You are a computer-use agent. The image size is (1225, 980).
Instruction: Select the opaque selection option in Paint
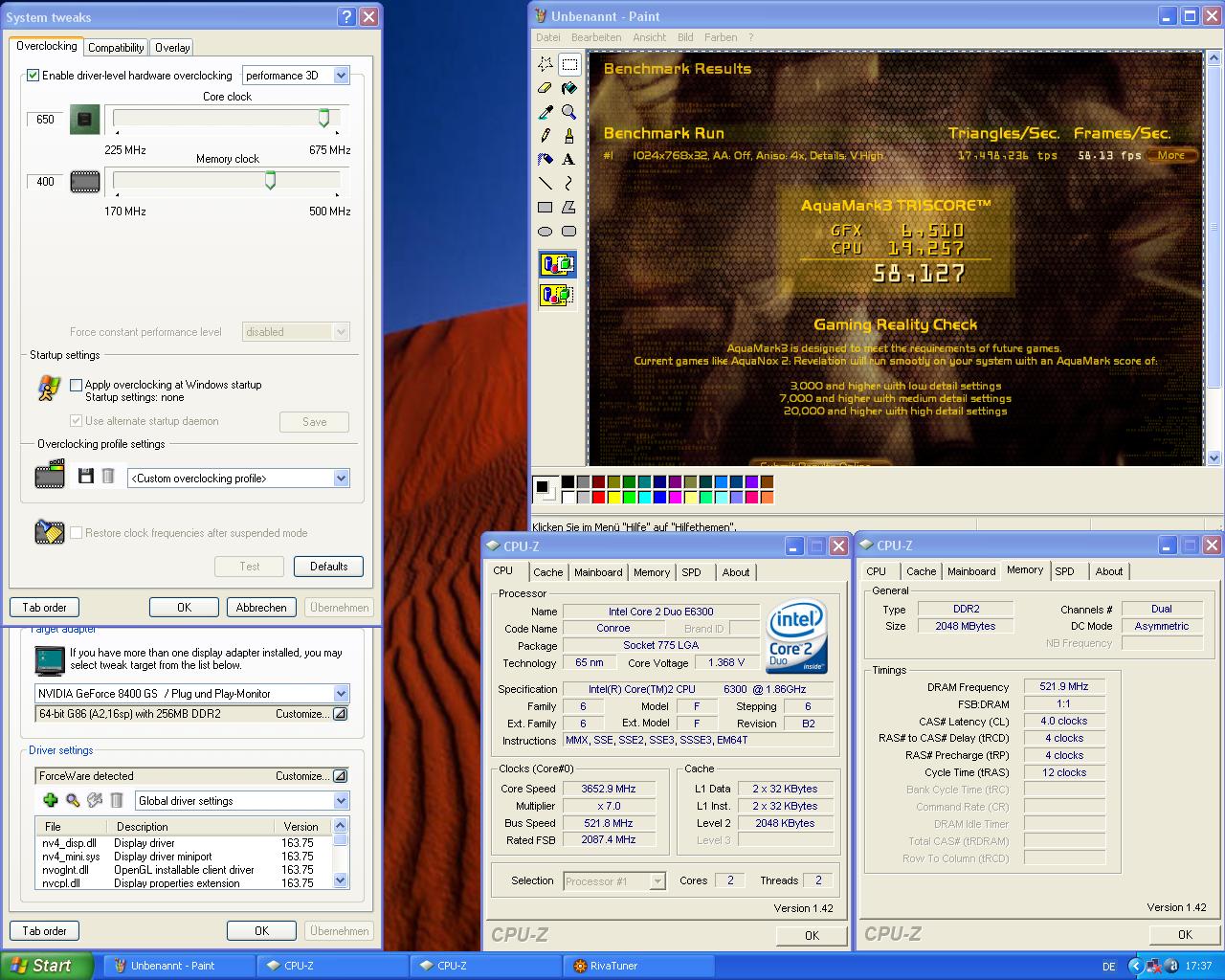pos(557,265)
